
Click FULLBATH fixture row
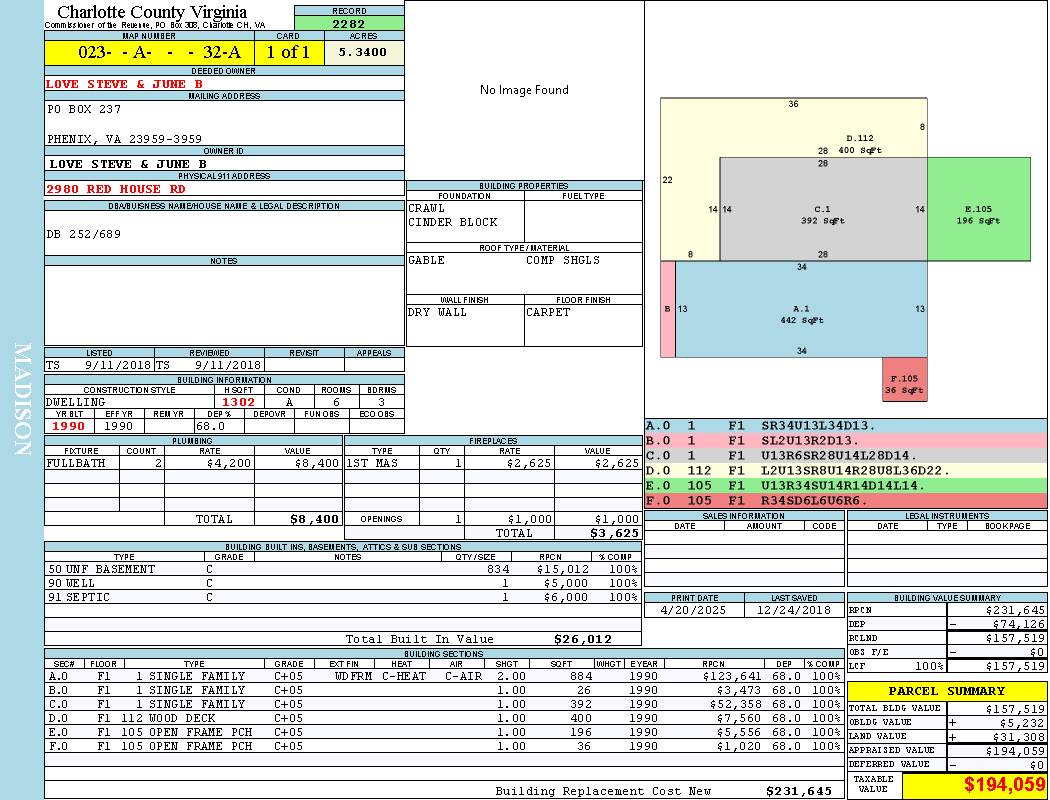click(193, 463)
